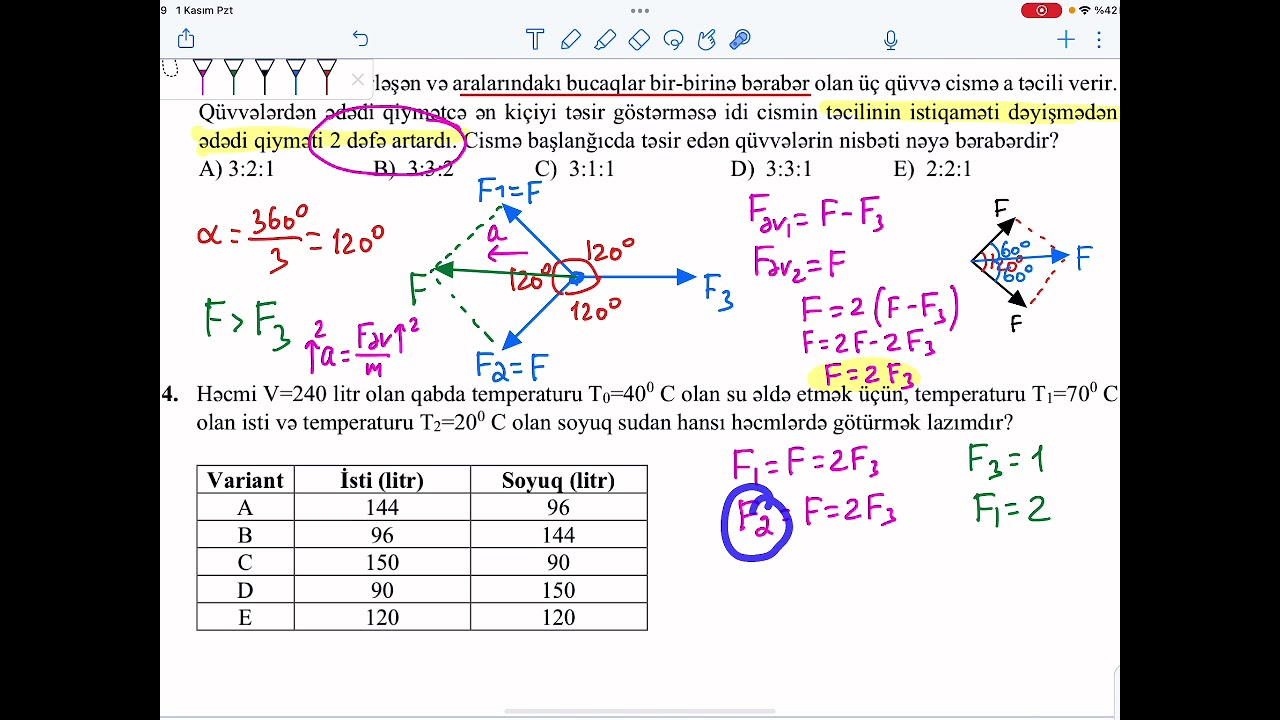Tap the "İsti (litr)" table header
This screenshot has width=1280, height=720.
(382, 480)
